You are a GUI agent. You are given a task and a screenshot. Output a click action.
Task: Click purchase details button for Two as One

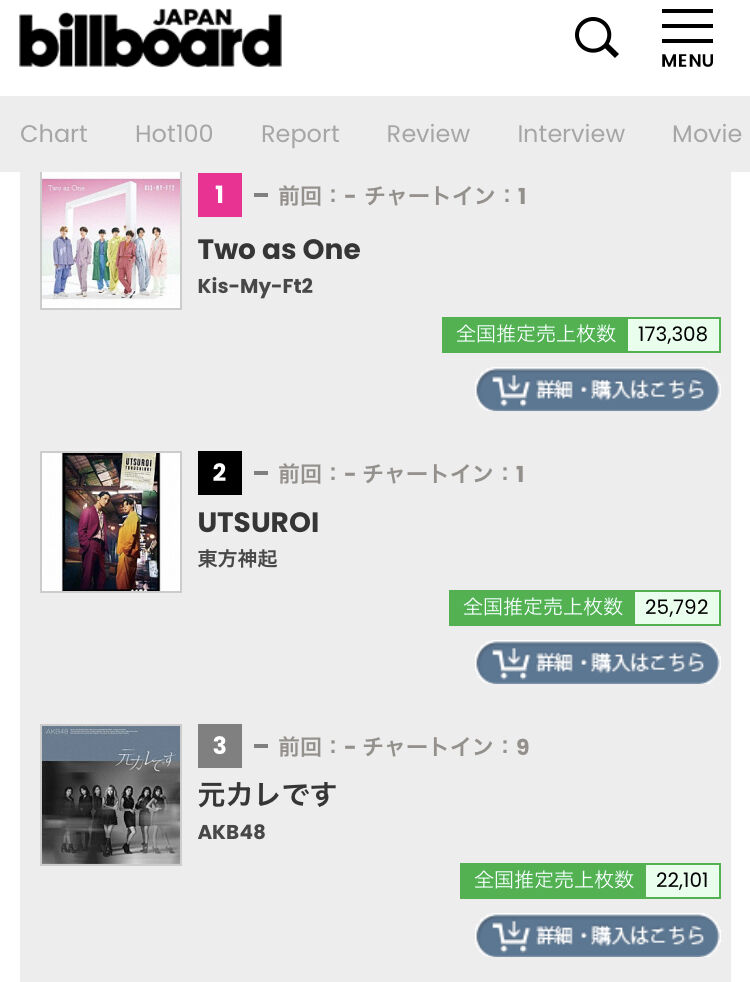[597, 390]
